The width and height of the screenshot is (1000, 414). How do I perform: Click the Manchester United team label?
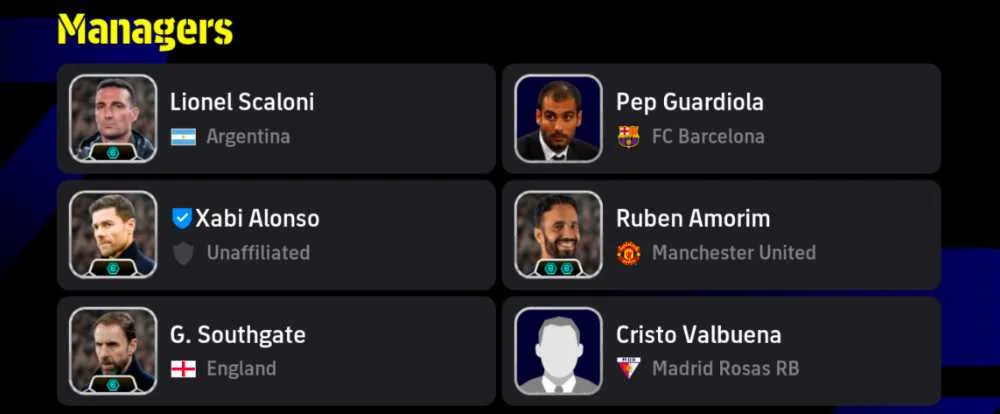tap(733, 253)
